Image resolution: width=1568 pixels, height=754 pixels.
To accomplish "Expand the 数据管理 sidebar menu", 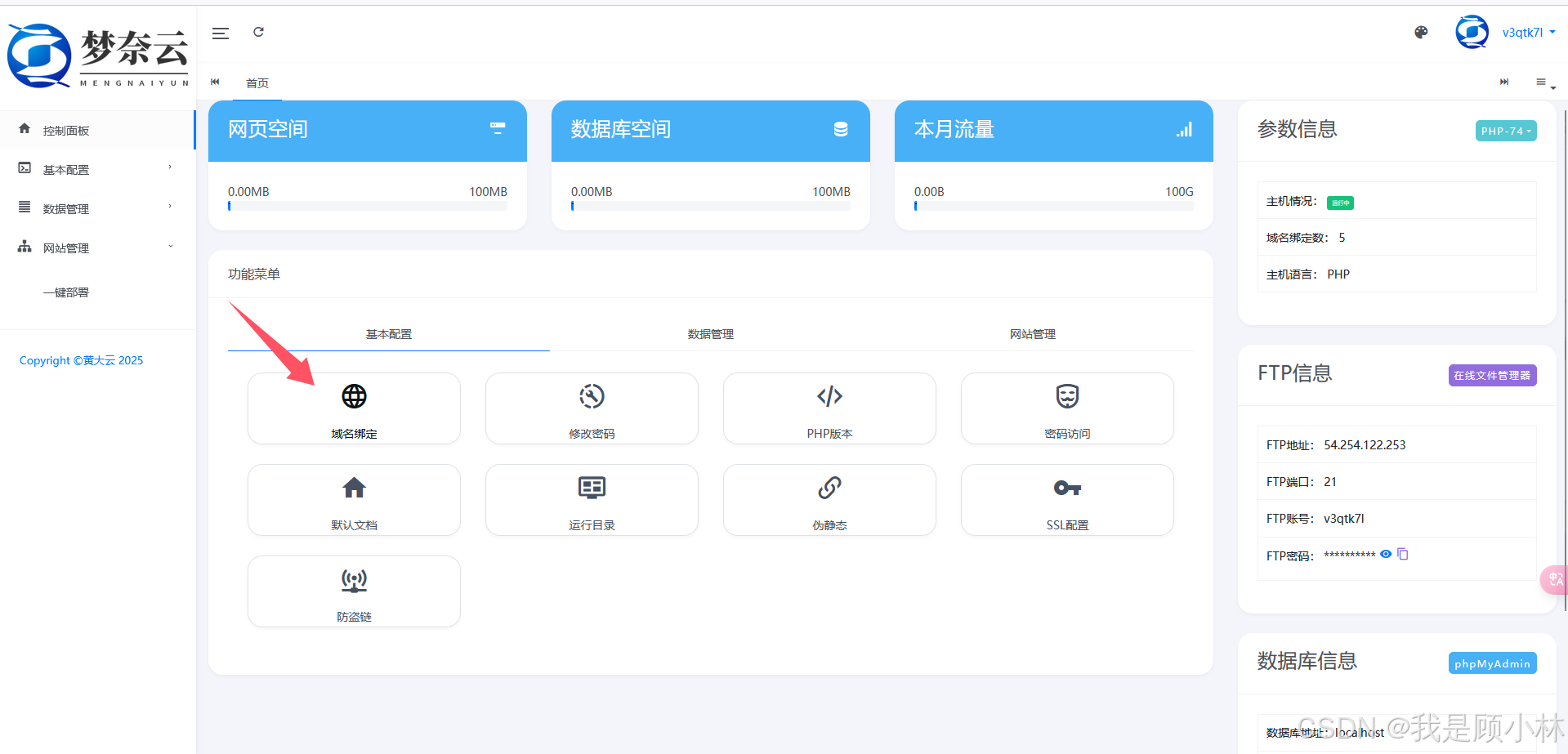I will (97, 208).
